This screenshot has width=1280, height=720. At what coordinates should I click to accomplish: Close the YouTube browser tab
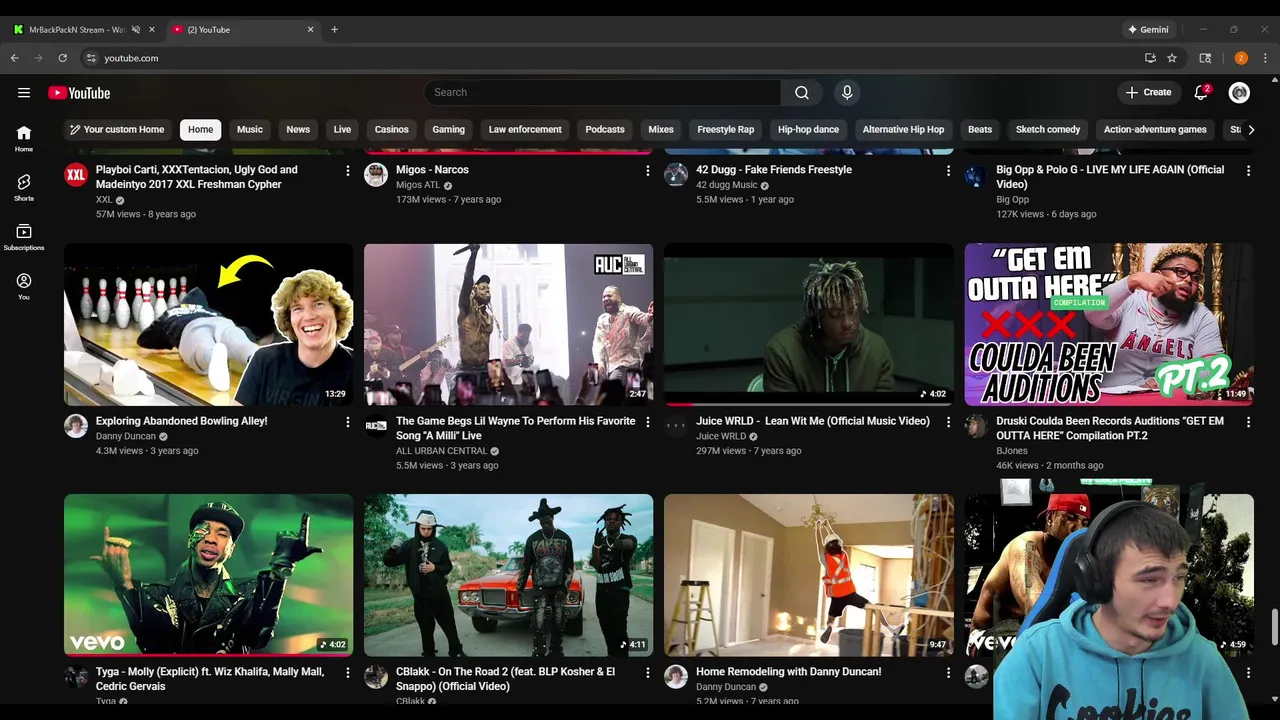310,30
